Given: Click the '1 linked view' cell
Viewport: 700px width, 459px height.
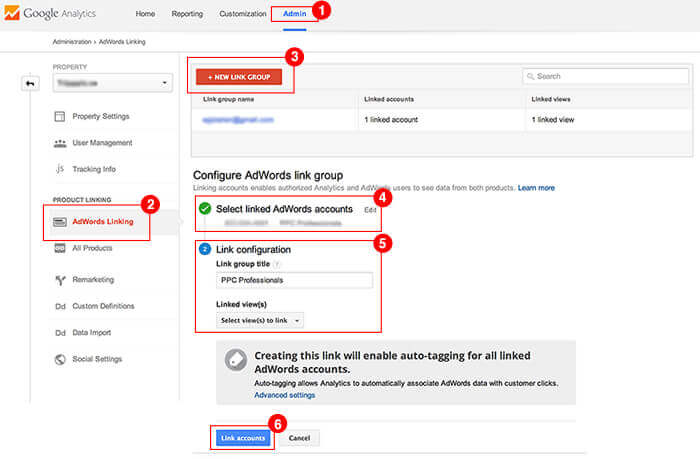Looking at the screenshot, I should (553, 120).
